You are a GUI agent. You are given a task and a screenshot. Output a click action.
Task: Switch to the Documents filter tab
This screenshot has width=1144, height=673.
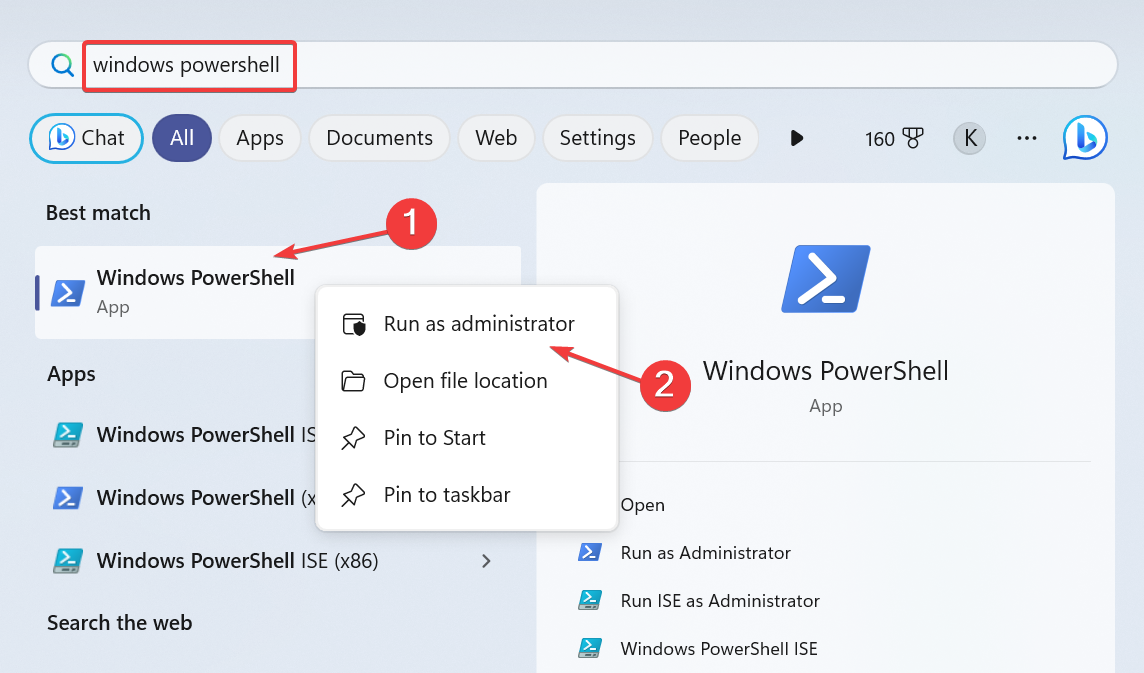(x=379, y=138)
